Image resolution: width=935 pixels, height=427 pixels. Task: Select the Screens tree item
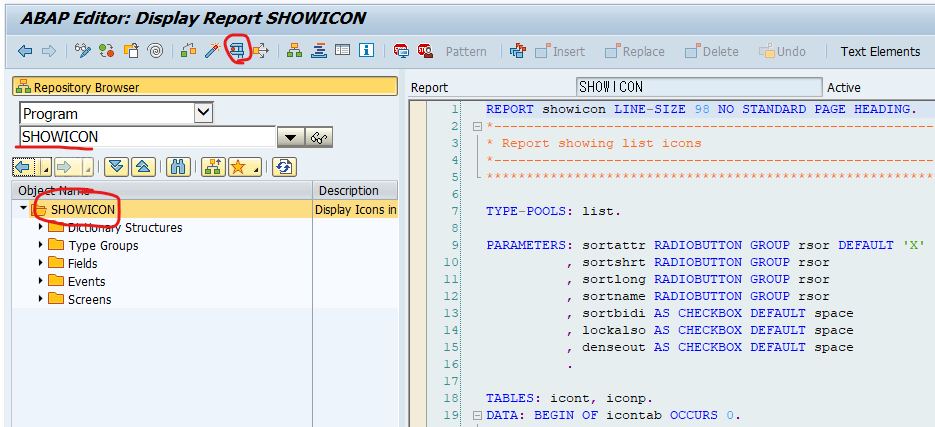point(89,299)
